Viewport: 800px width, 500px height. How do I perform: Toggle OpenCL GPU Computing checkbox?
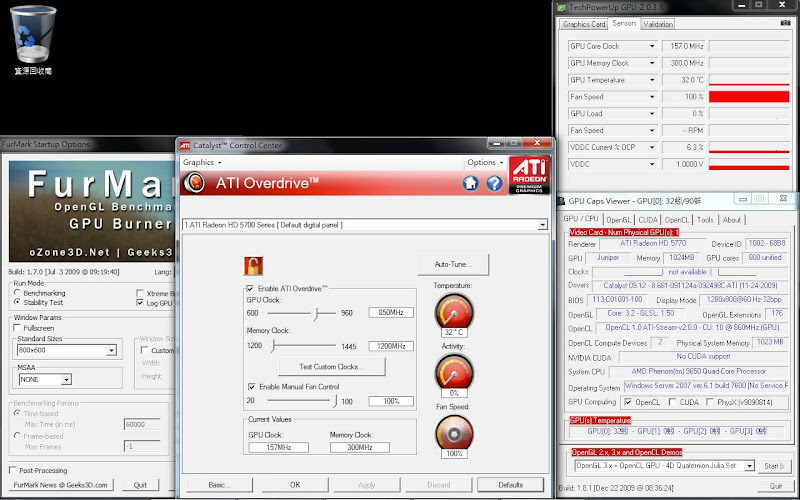click(x=628, y=402)
